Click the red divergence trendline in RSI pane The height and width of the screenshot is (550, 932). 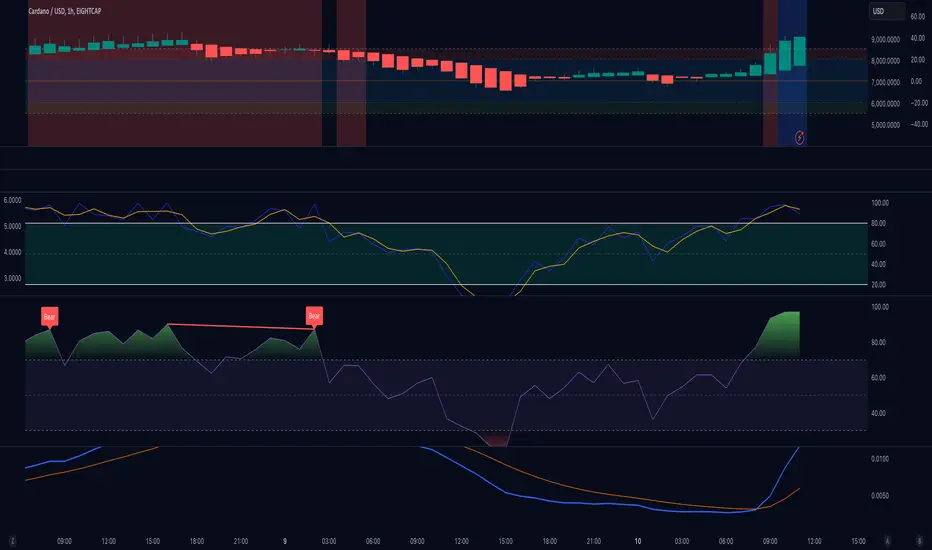click(241, 326)
